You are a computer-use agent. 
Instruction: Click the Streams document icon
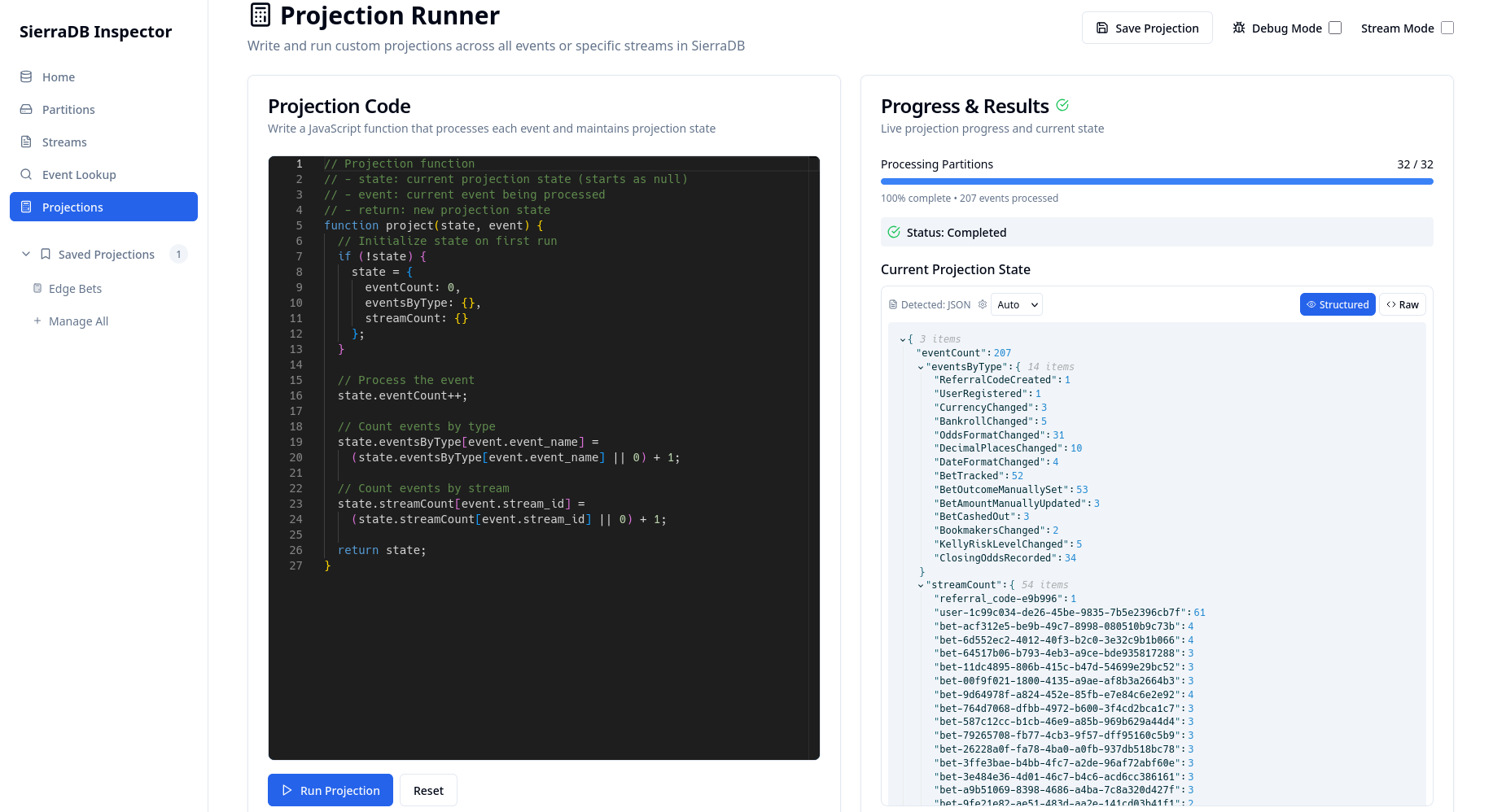[26, 142]
